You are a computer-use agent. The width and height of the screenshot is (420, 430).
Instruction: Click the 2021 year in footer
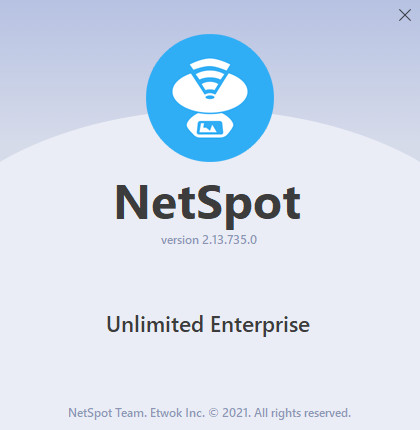(x=236, y=413)
